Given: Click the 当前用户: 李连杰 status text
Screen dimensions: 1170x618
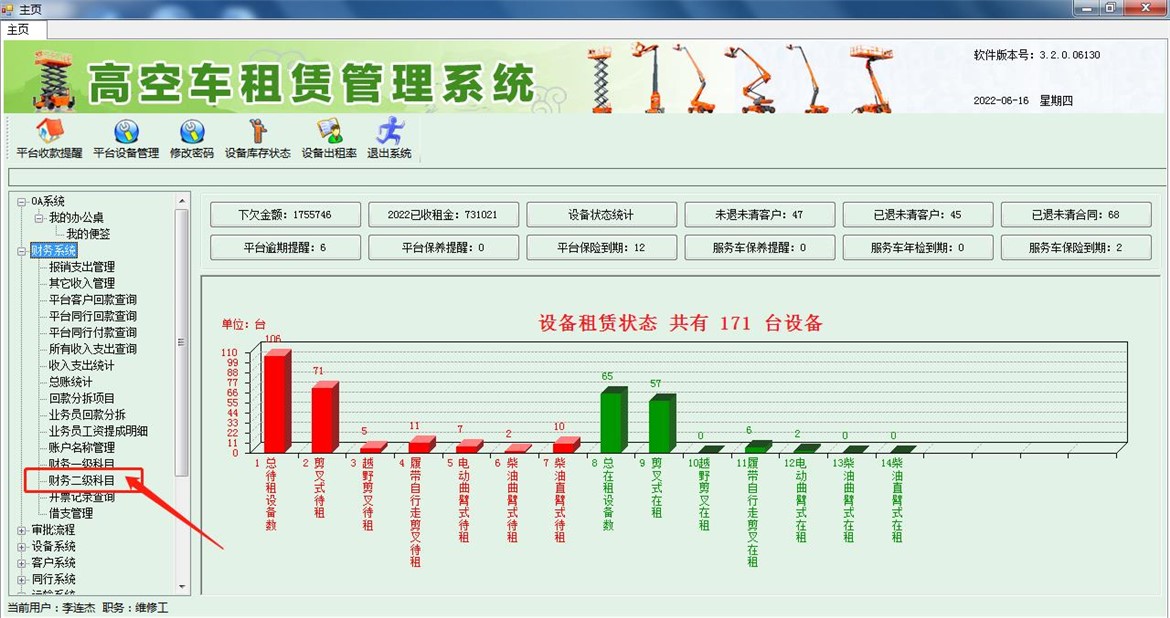Looking at the screenshot, I should coord(51,608).
